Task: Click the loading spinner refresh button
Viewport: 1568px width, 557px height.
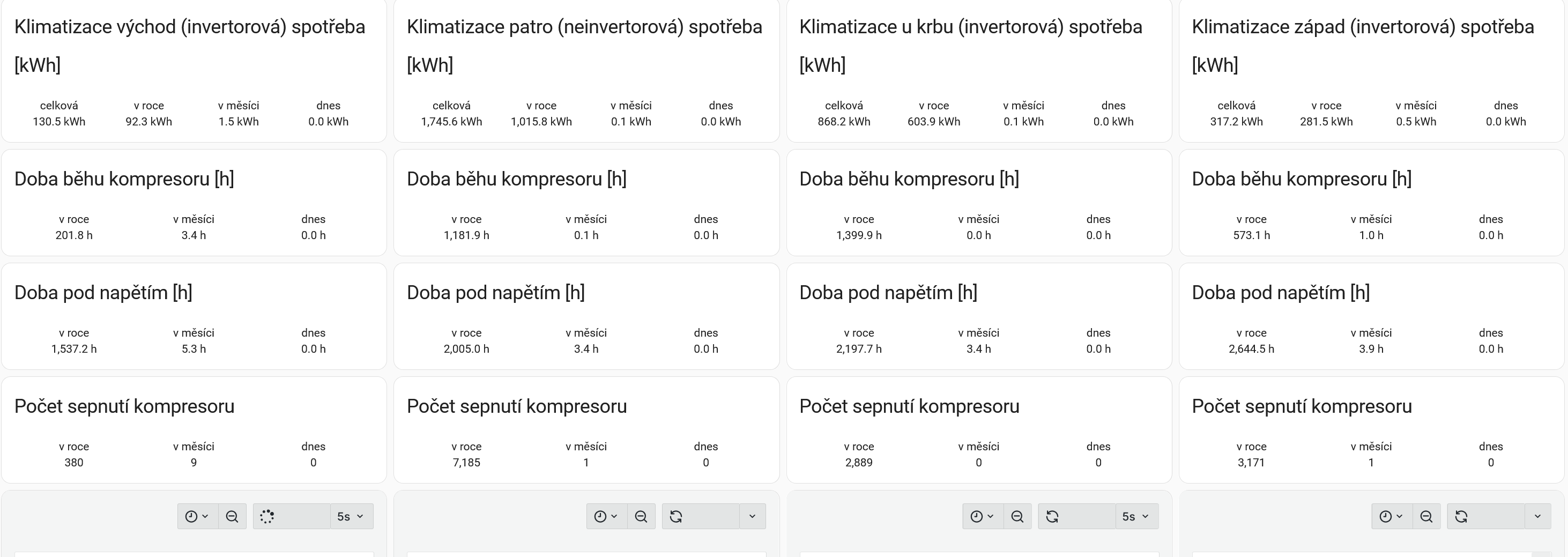Action: [x=267, y=516]
